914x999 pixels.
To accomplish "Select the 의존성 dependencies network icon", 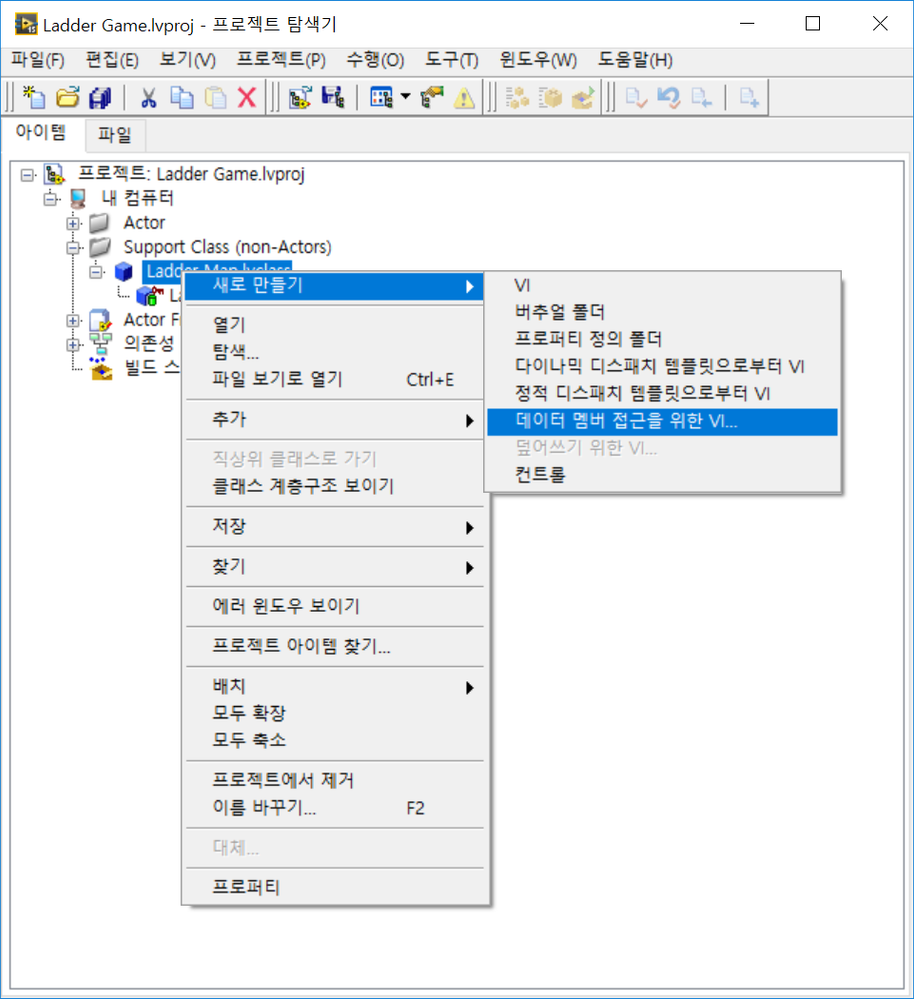I will (101, 343).
